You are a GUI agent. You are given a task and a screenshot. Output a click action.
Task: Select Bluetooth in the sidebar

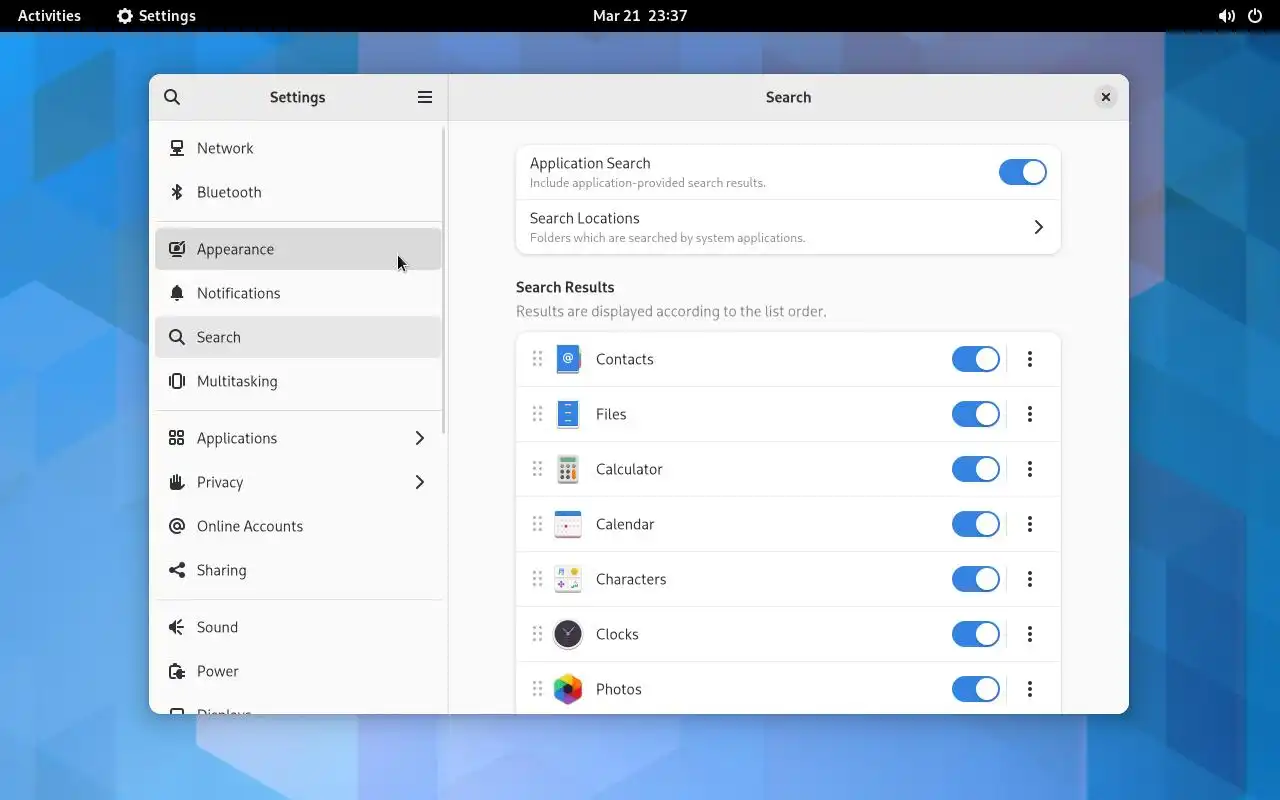[x=298, y=192]
